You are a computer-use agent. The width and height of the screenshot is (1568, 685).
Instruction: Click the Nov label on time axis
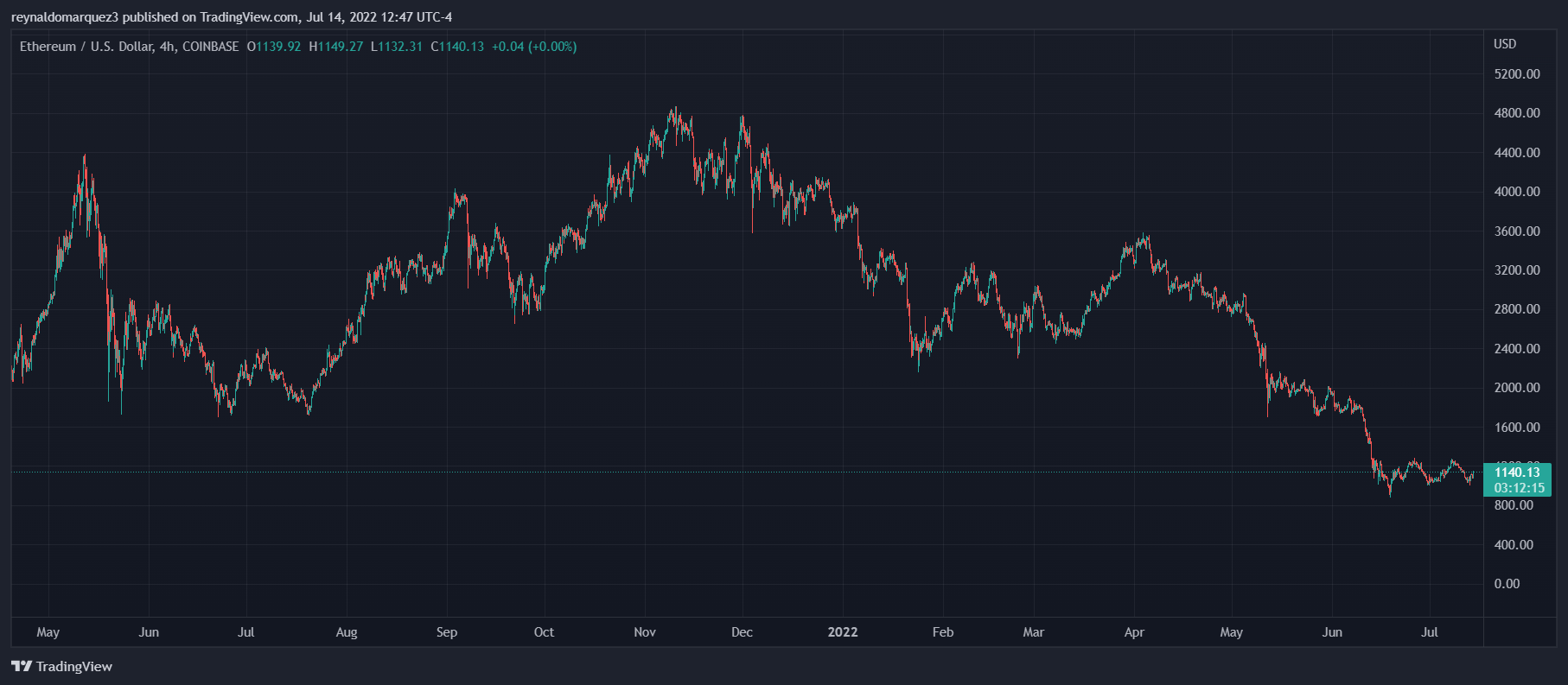(645, 632)
